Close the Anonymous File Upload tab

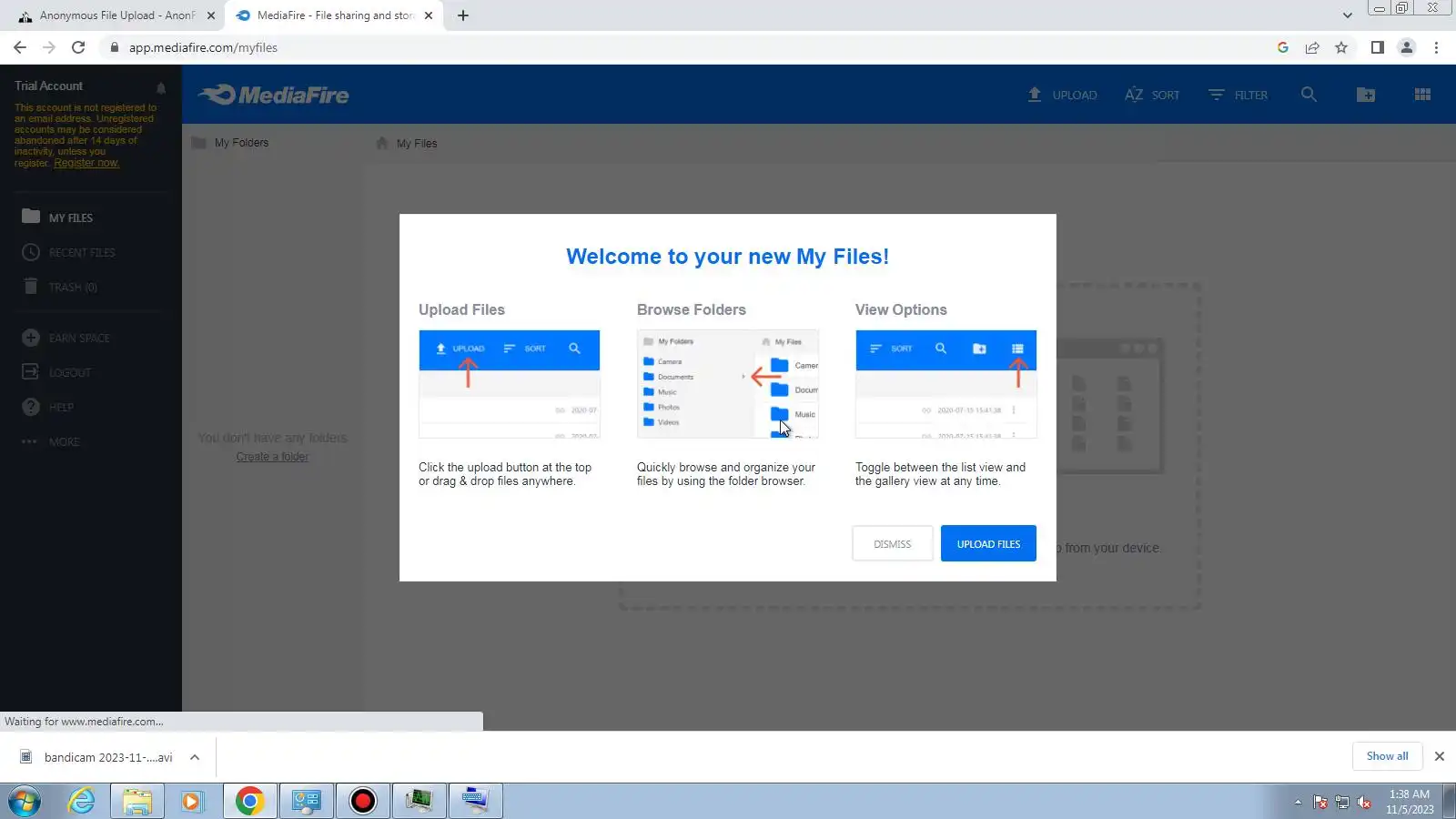click(x=211, y=15)
